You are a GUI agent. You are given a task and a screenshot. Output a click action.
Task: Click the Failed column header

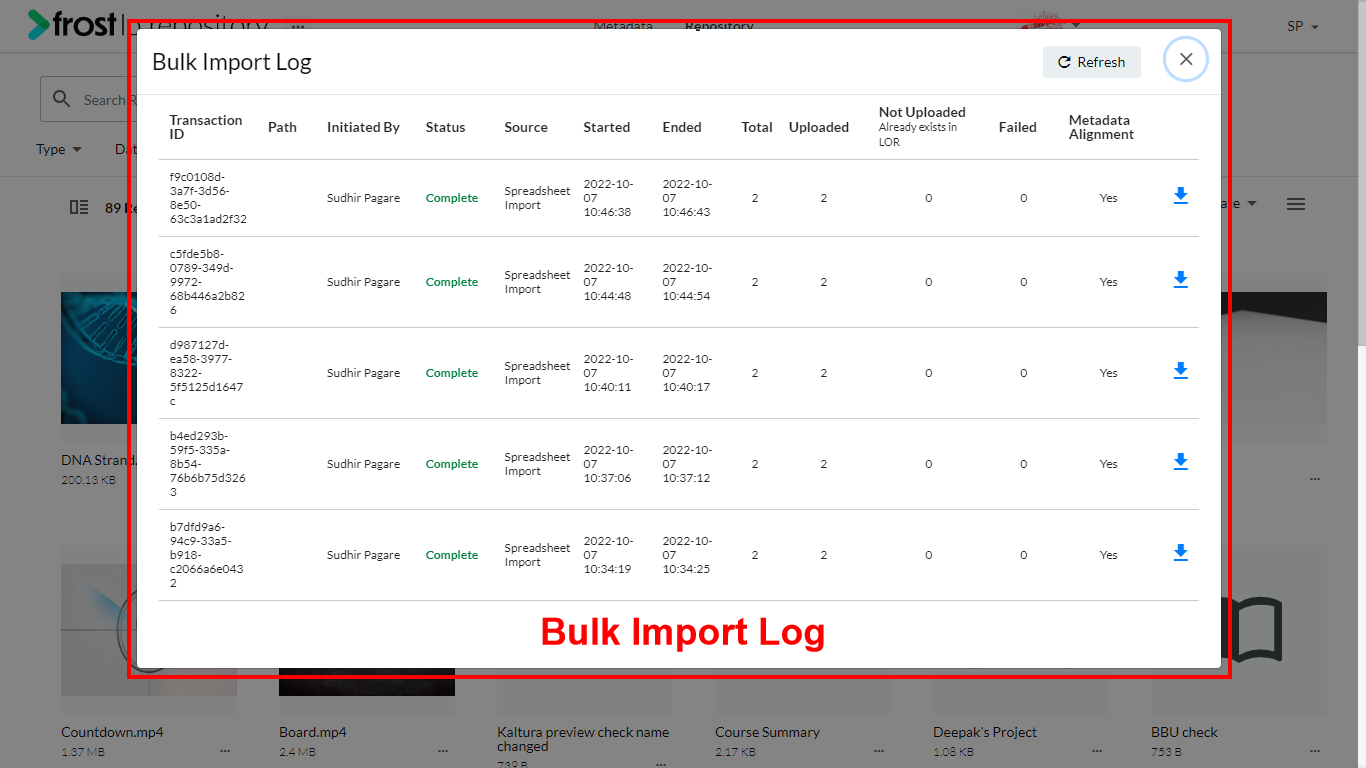[x=1018, y=127]
